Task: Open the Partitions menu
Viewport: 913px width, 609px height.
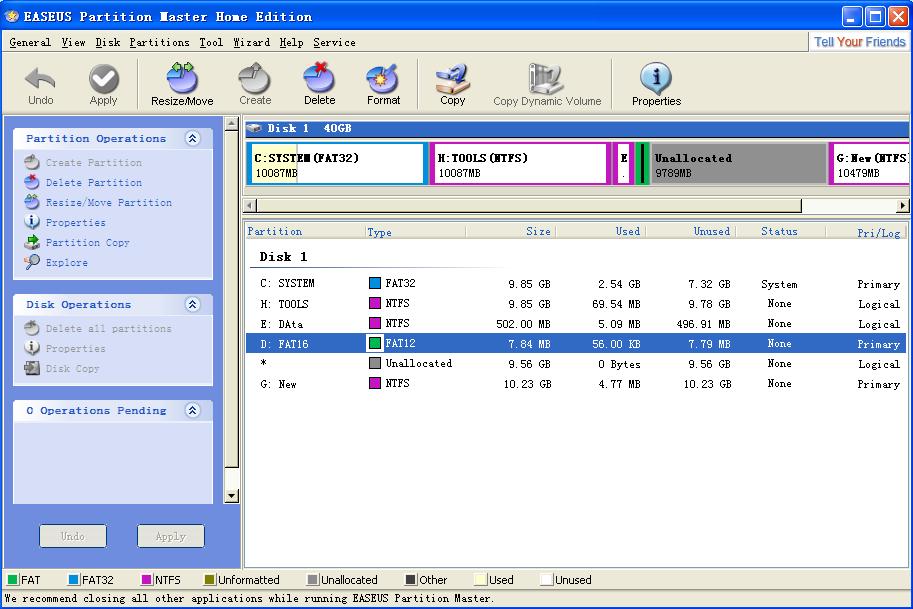Action: (x=160, y=43)
